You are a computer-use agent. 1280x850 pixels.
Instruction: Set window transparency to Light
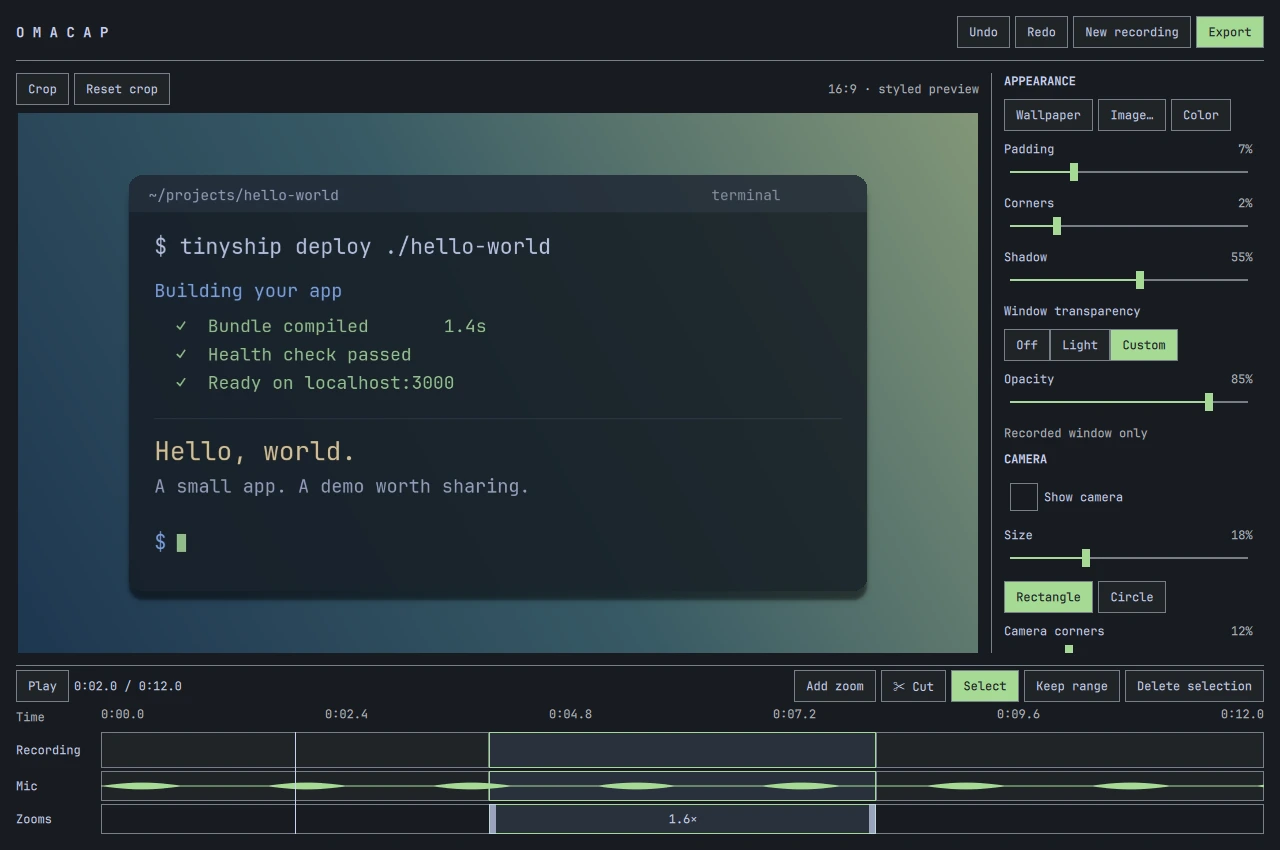tap(1080, 345)
